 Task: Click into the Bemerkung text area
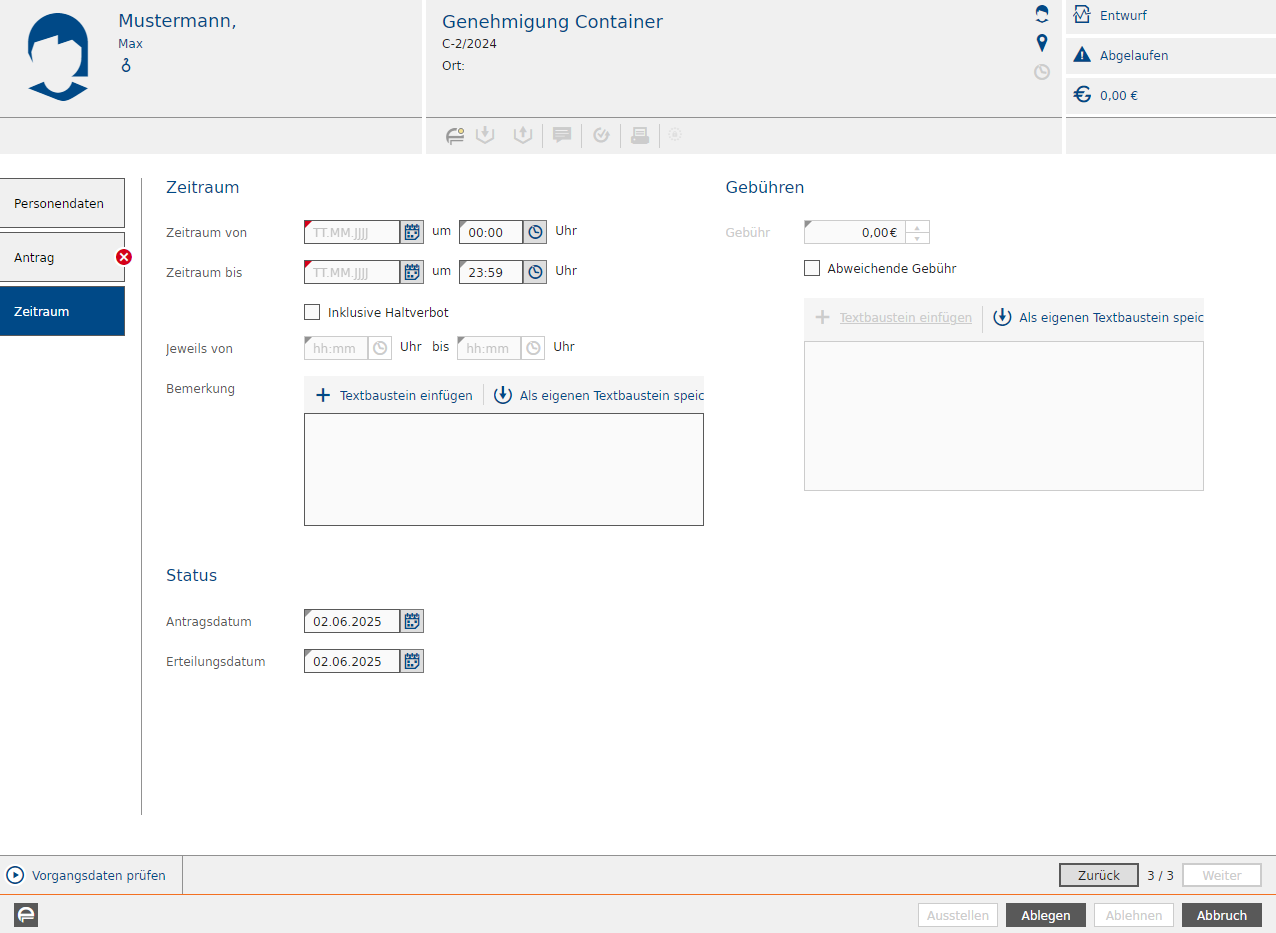[x=503, y=469]
